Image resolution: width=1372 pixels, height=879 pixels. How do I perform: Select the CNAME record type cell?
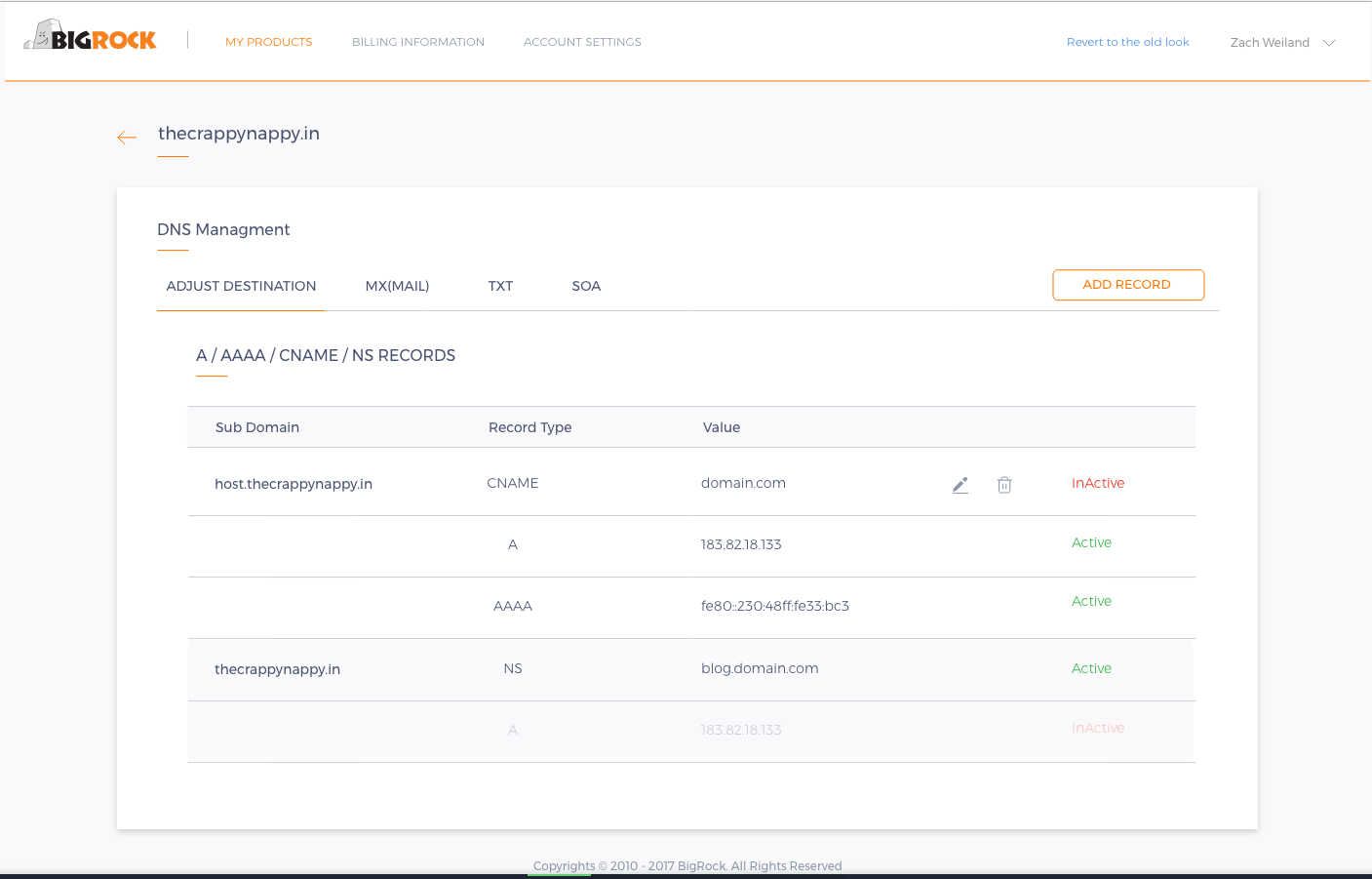[513, 483]
